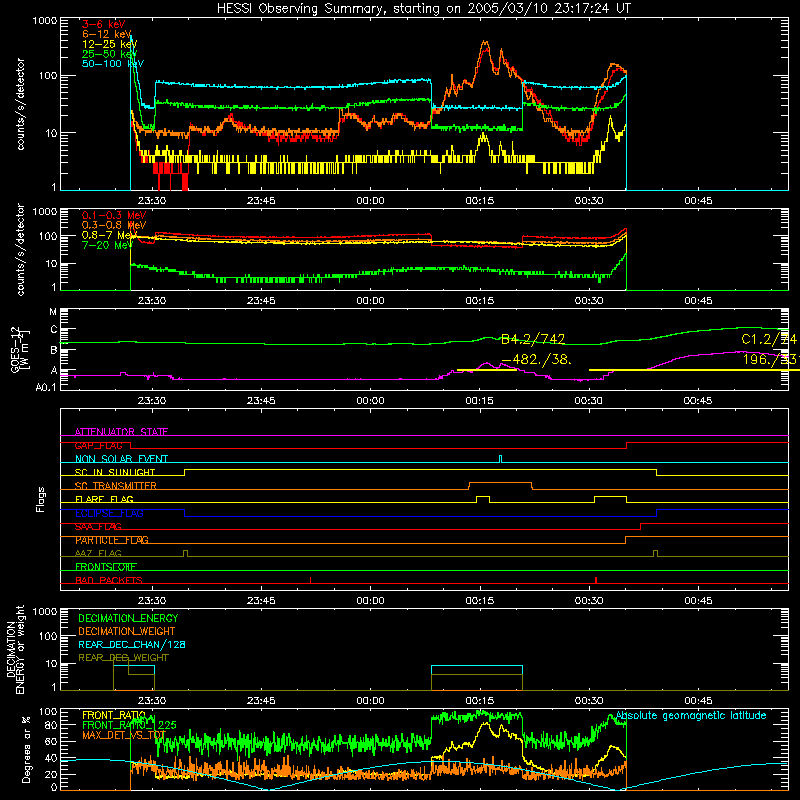Image resolution: width=800 pixels, height=800 pixels.
Task: Click the DECIMATION_ENERGY legend label
Action: pyautogui.click(x=128, y=618)
